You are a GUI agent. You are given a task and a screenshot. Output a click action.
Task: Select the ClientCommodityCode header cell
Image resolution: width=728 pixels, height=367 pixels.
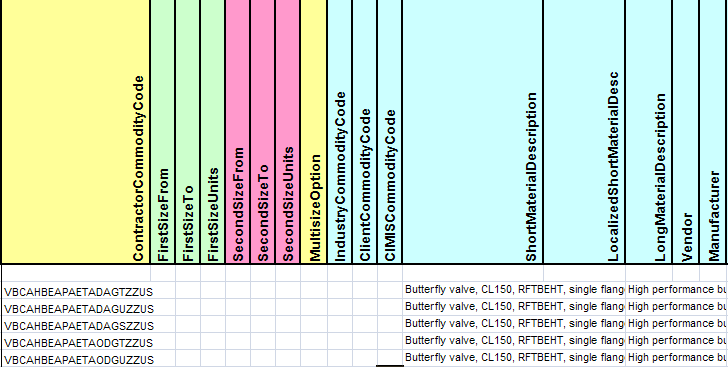coord(365,132)
